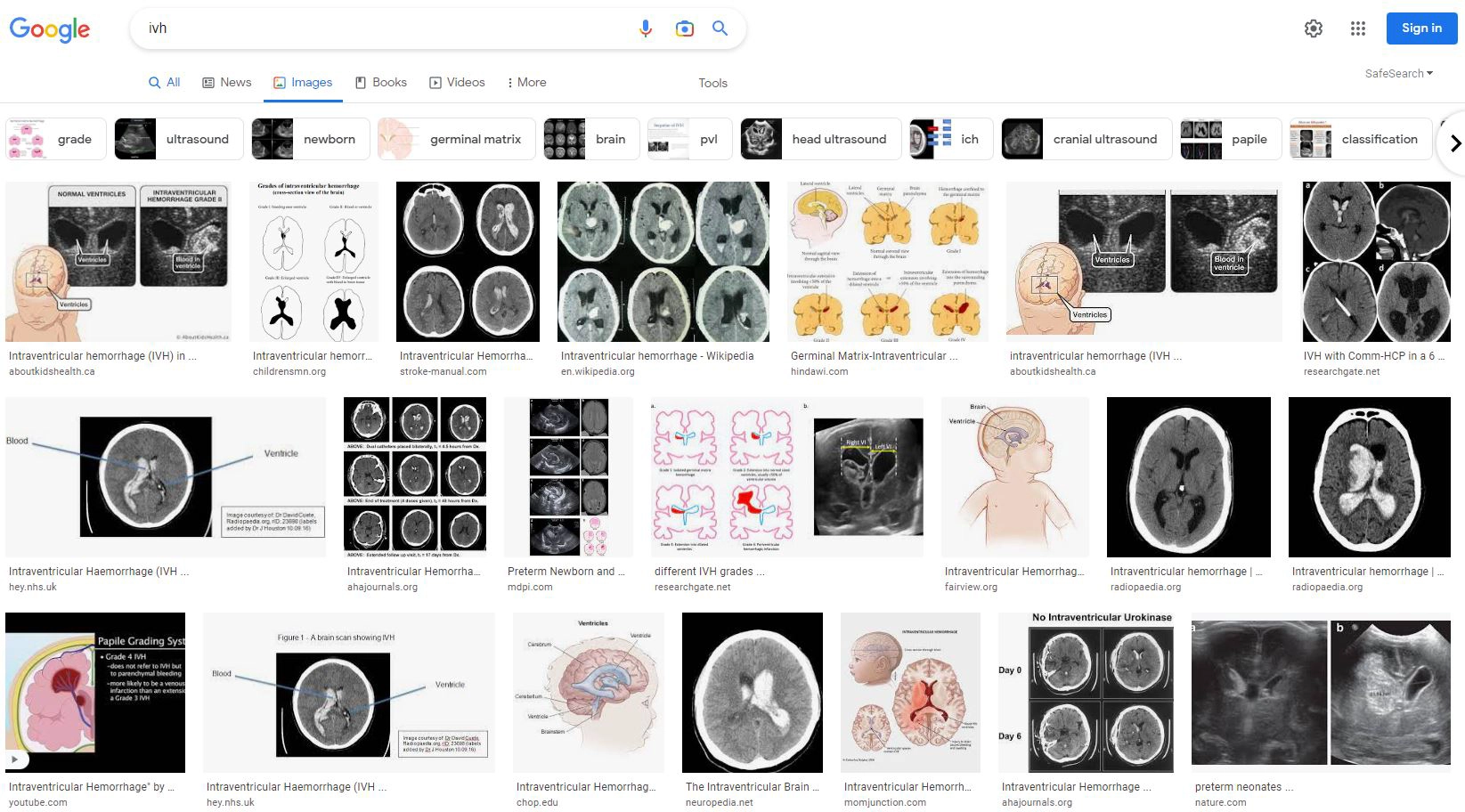Open the aboutkidshealth.ca normal ventricles image
Screen dimensions: 1465x812
[x=118, y=262]
